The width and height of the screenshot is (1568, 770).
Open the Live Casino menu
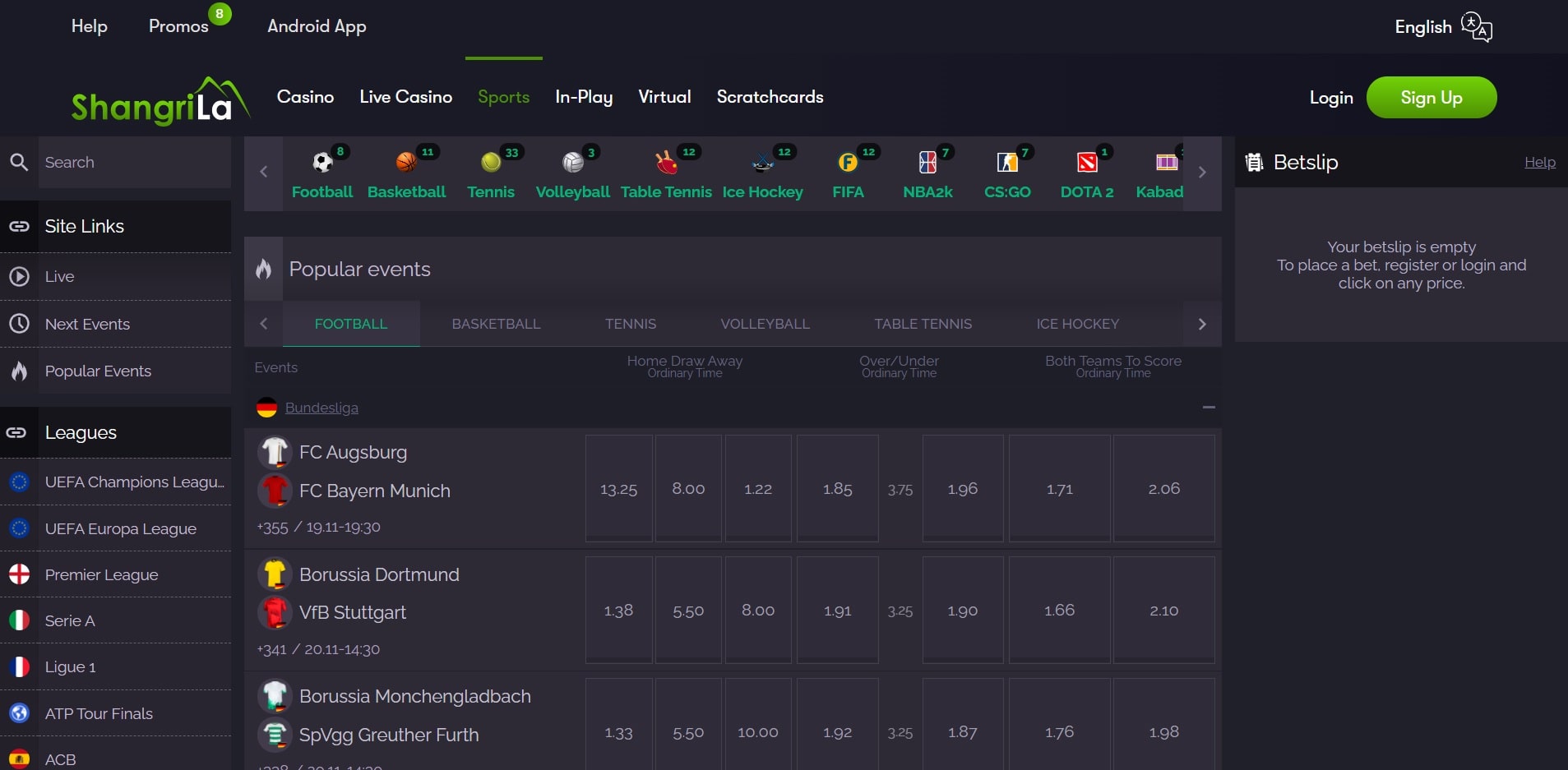pyautogui.click(x=406, y=97)
